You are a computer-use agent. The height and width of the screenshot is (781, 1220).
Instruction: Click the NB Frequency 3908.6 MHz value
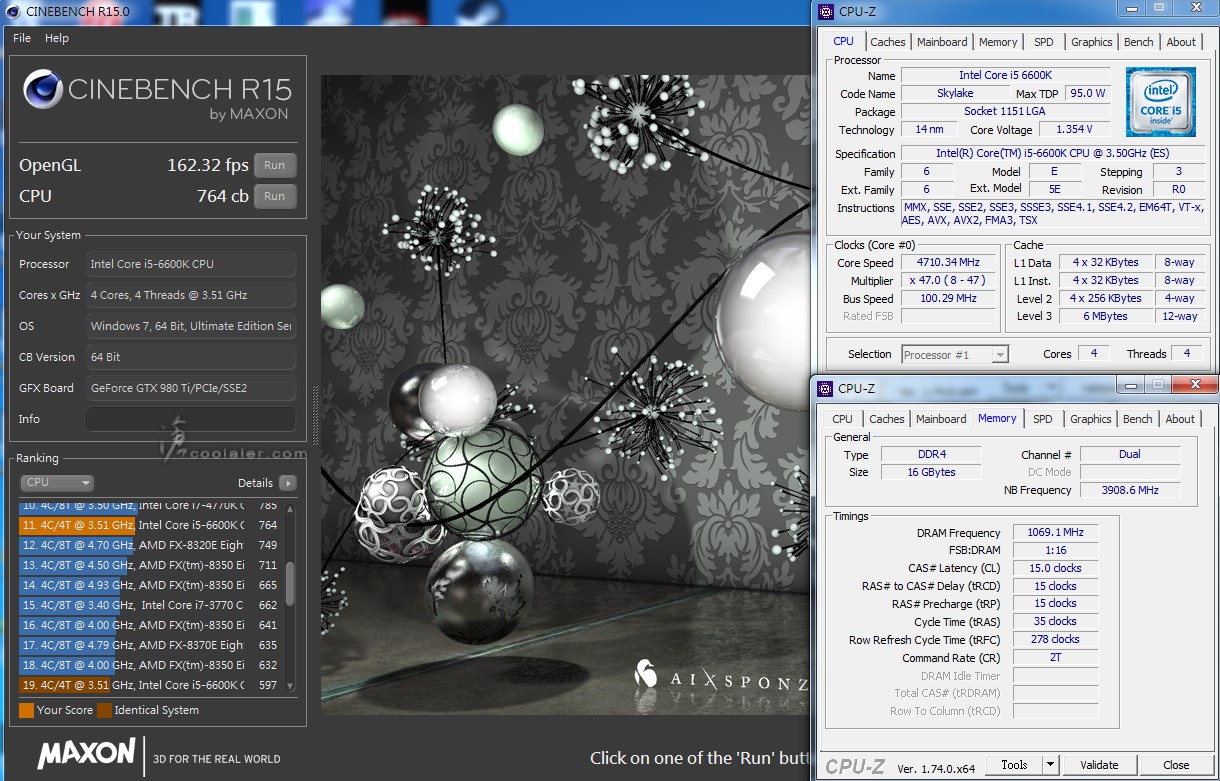click(x=1130, y=490)
